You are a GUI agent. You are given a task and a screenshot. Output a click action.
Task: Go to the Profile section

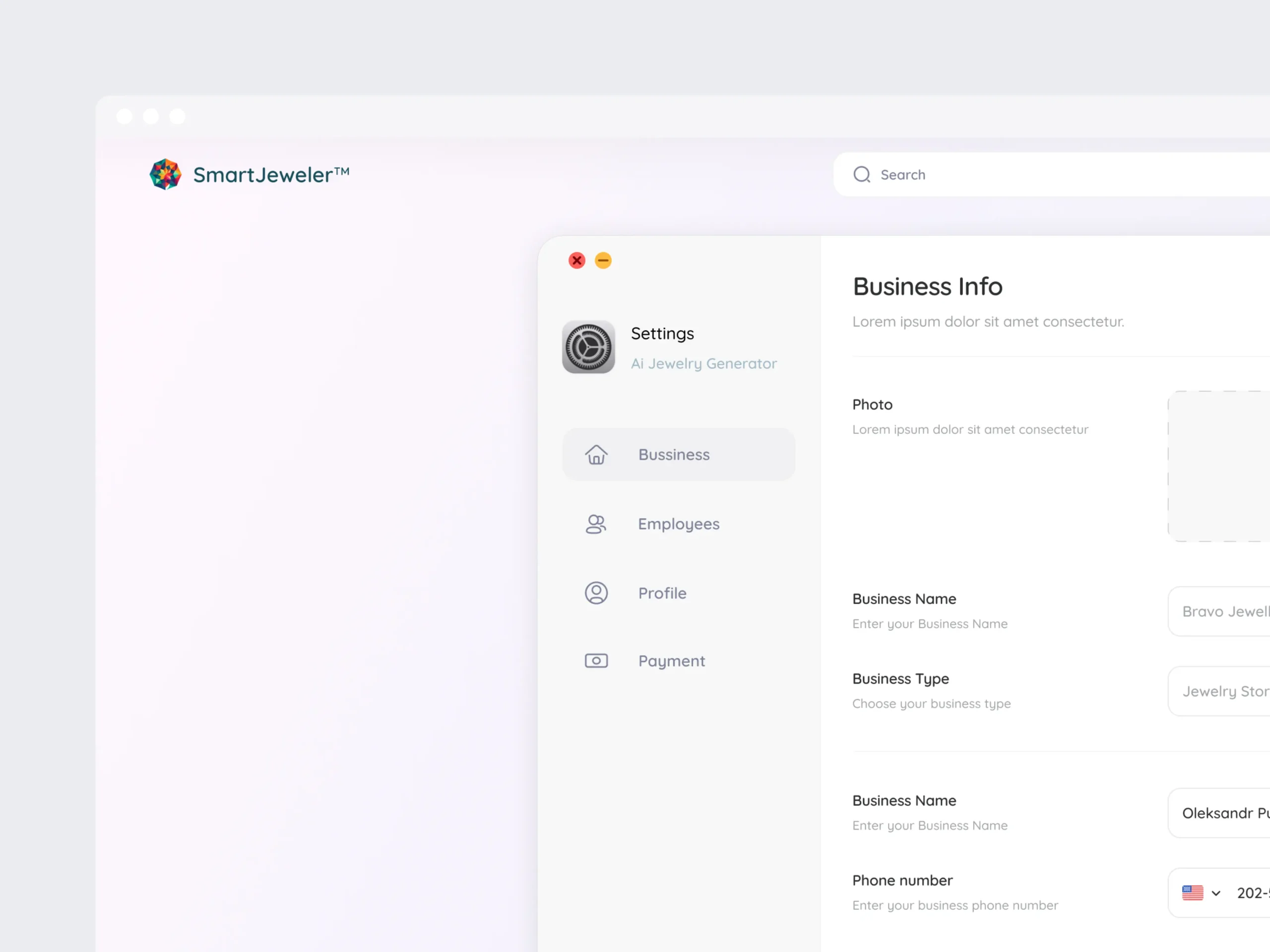click(x=662, y=593)
